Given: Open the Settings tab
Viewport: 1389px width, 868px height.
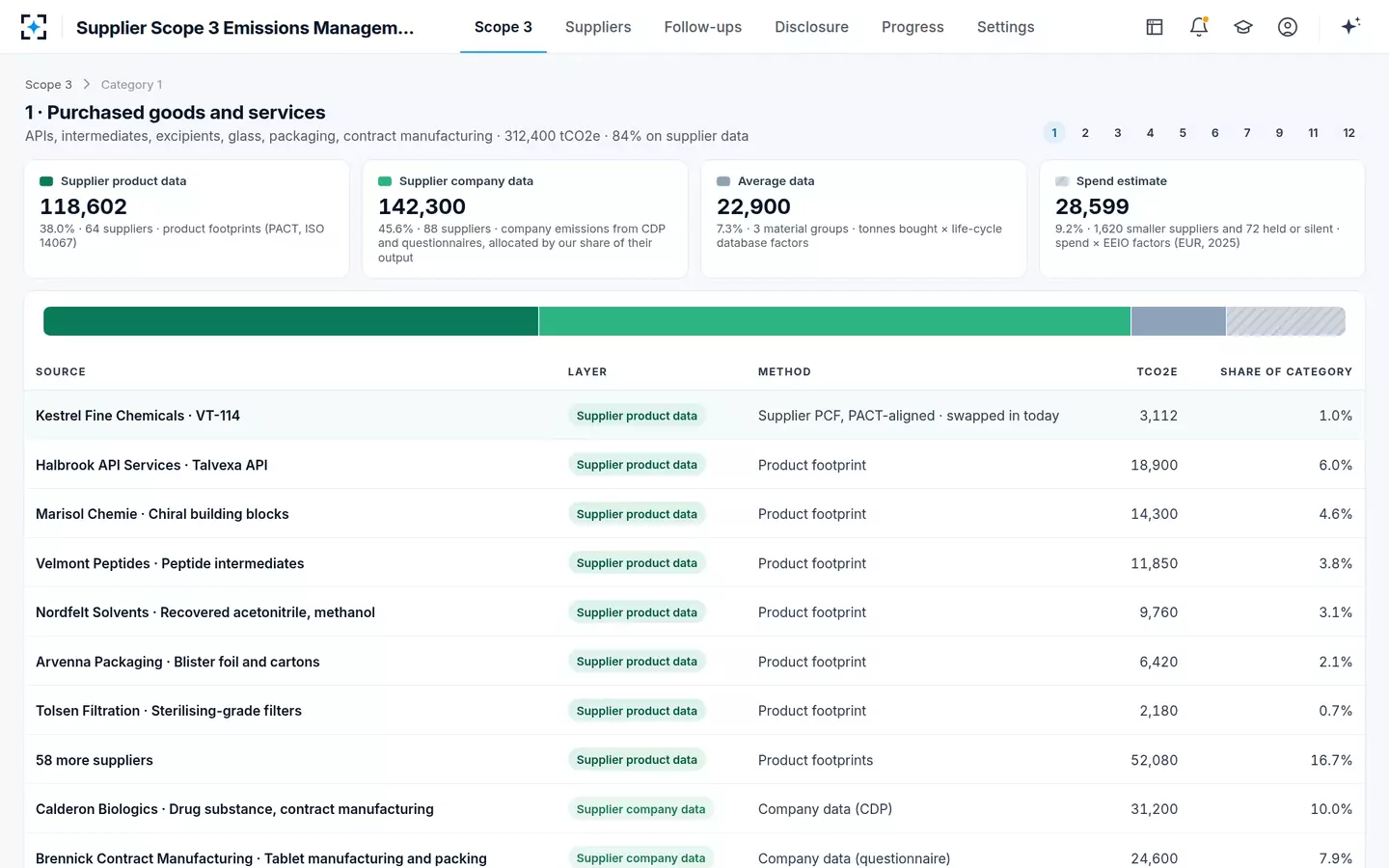Looking at the screenshot, I should (x=1006, y=27).
